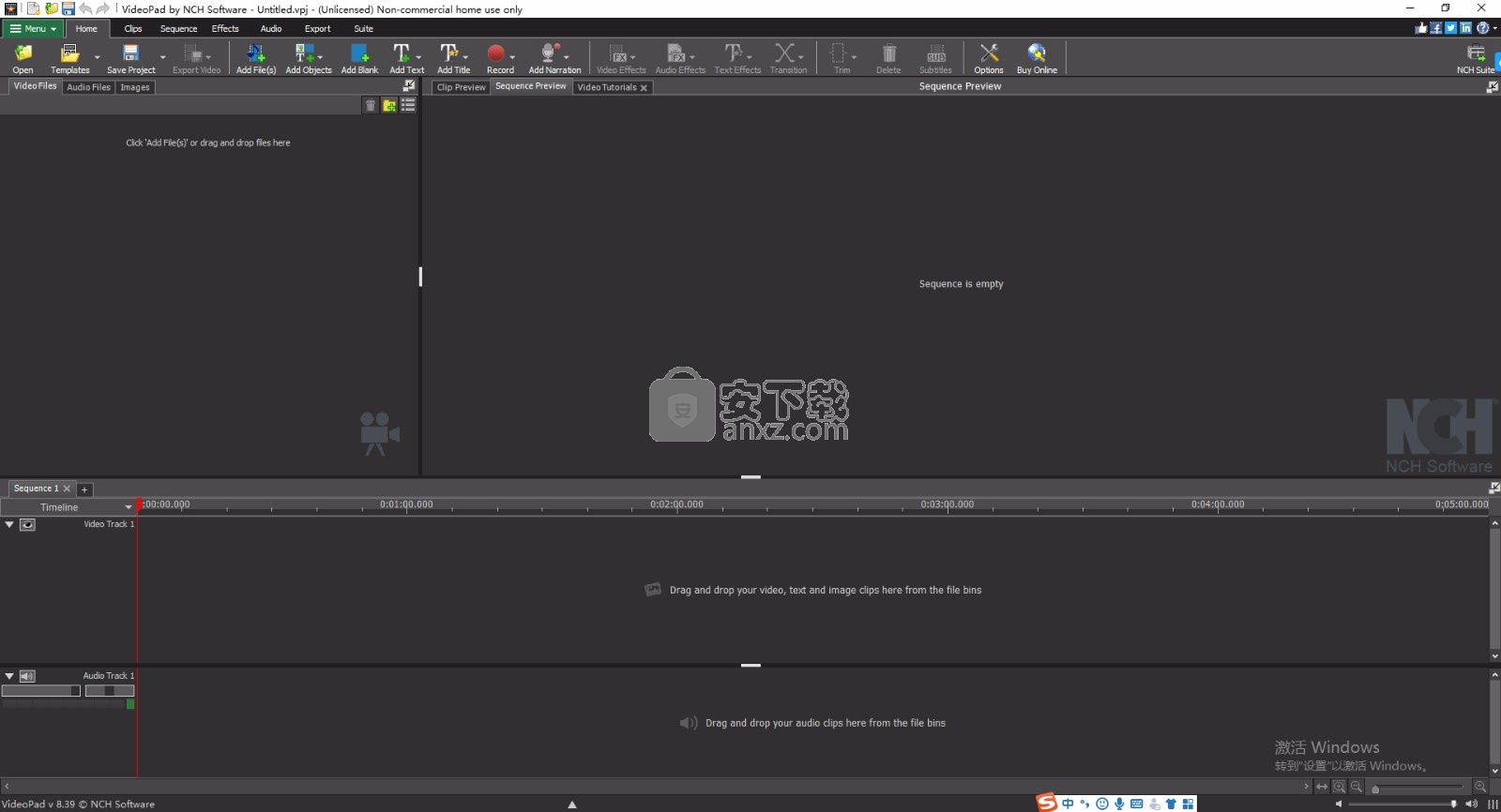The image size is (1501, 812).
Task: Toggle Video Track 1 visibility eye
Action: point(28,524)
